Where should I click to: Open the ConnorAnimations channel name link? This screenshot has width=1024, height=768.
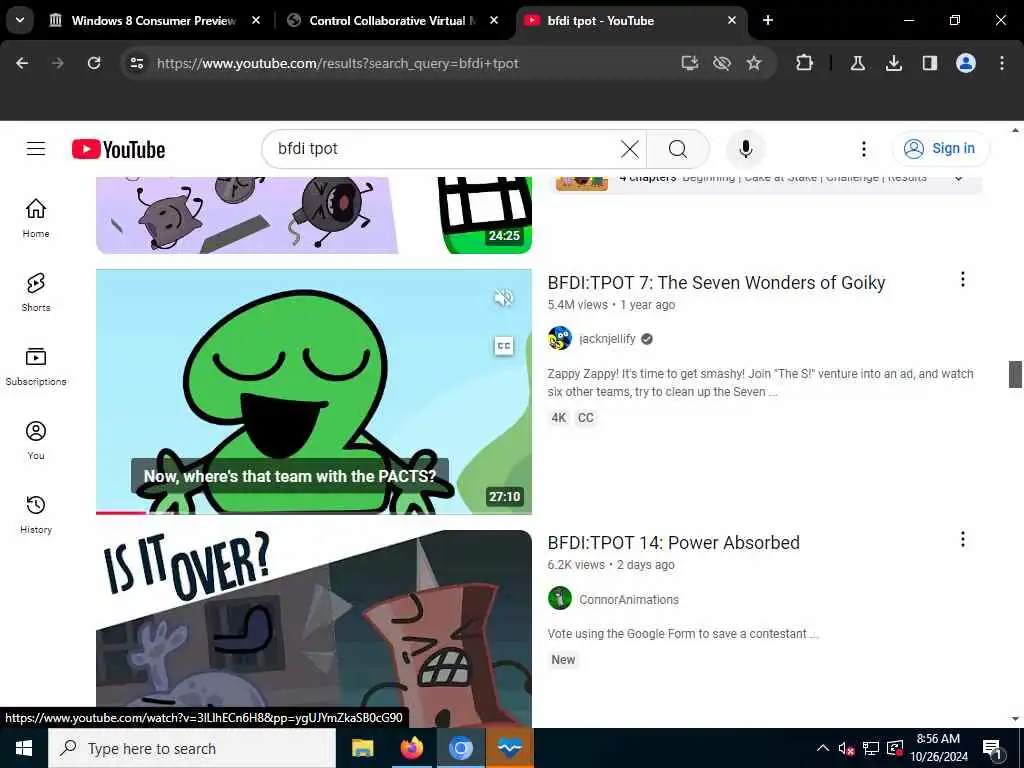point(629,599)
